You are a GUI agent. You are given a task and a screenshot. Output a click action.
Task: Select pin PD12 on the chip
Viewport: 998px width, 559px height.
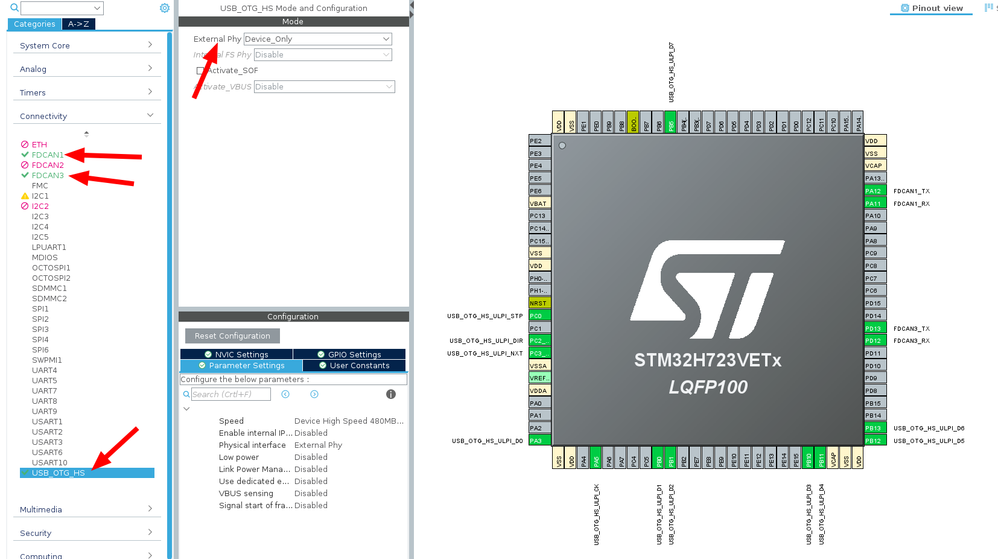pos(875,341)
